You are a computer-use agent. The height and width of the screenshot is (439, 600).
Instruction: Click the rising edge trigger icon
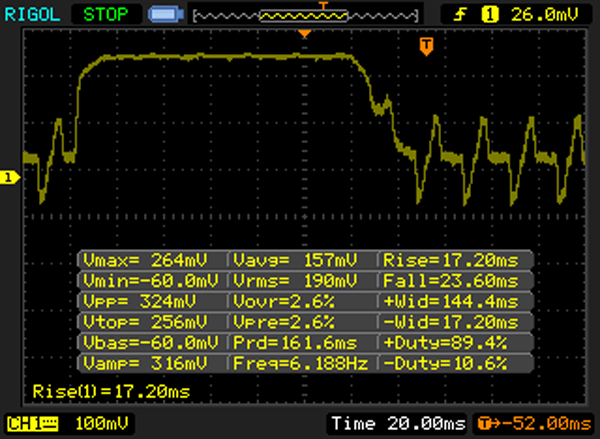(x=460, y=15)
